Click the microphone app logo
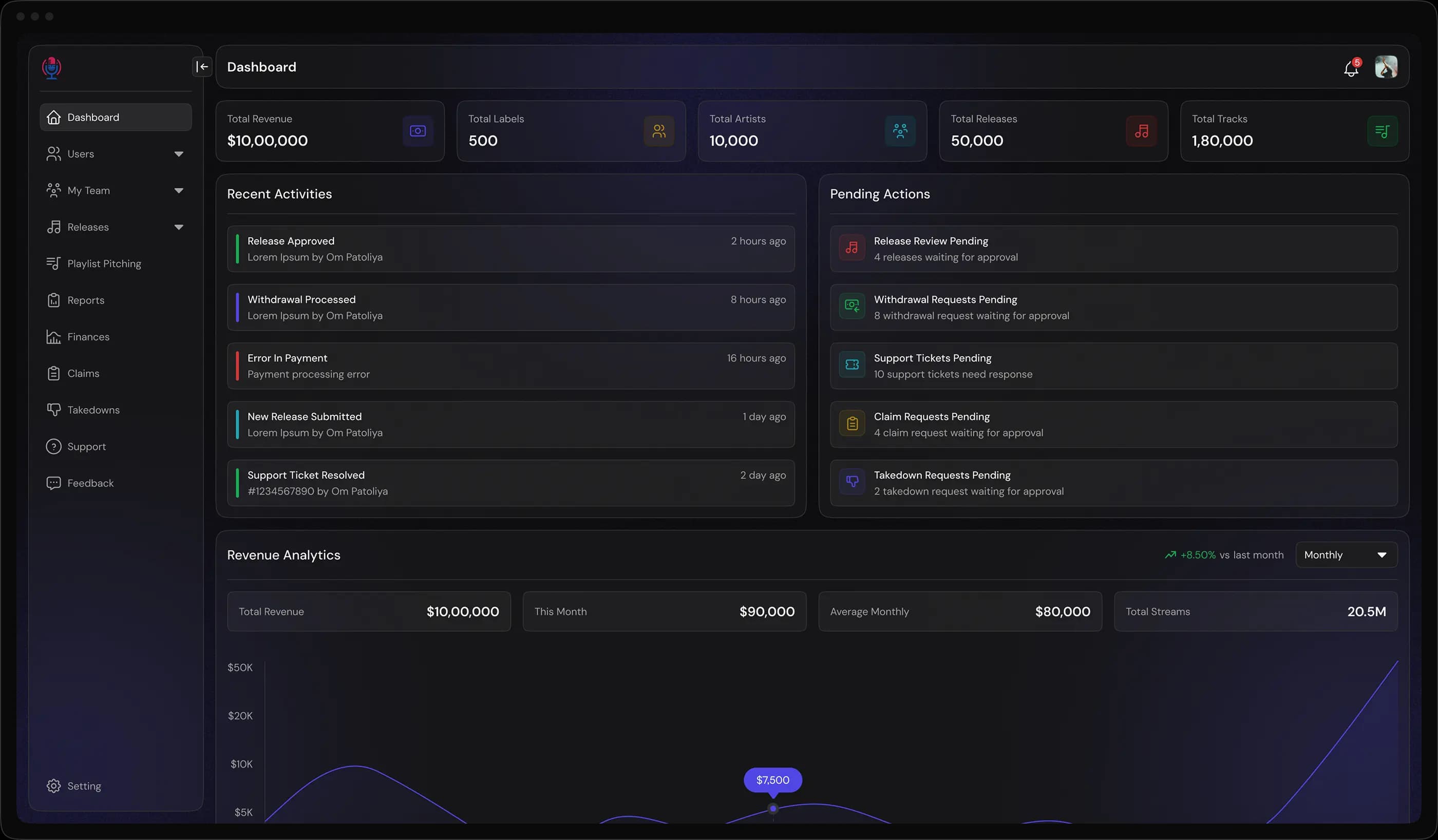Image resolution: width=1438 pixels, height=840 pixels. (51, 67)
